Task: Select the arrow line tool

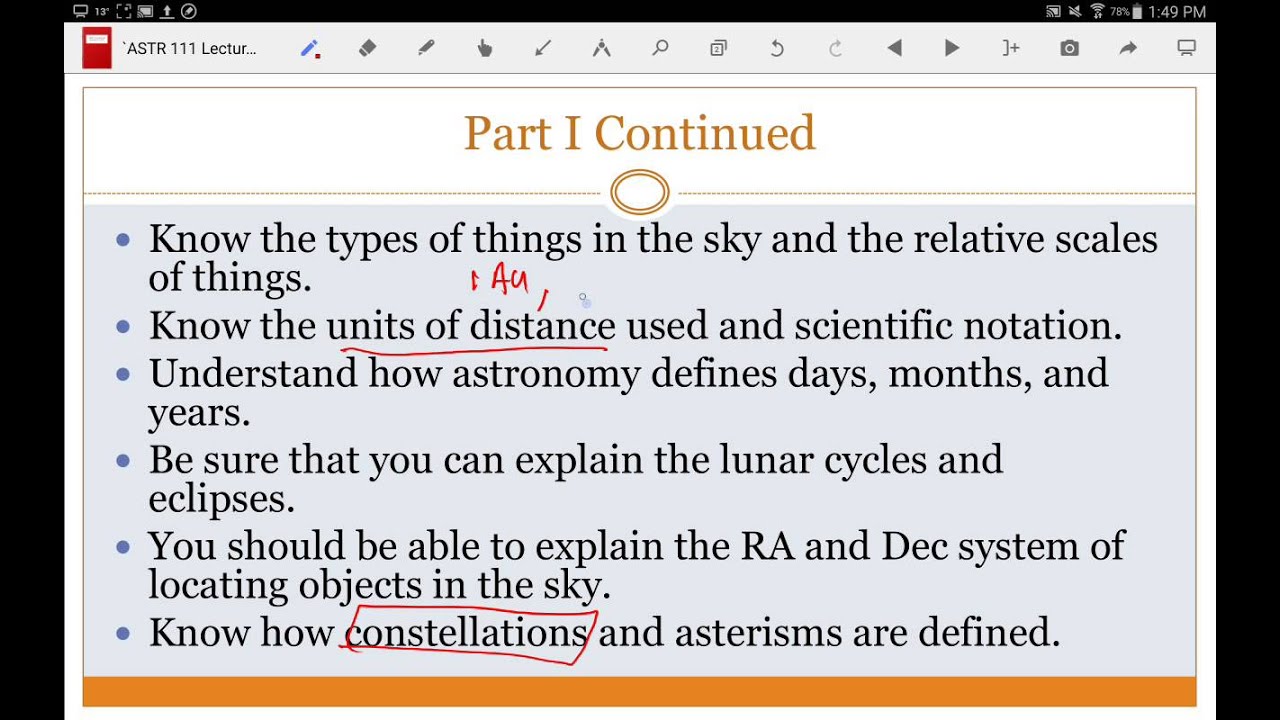Action: pyautogui.click(x=543, y=48)
